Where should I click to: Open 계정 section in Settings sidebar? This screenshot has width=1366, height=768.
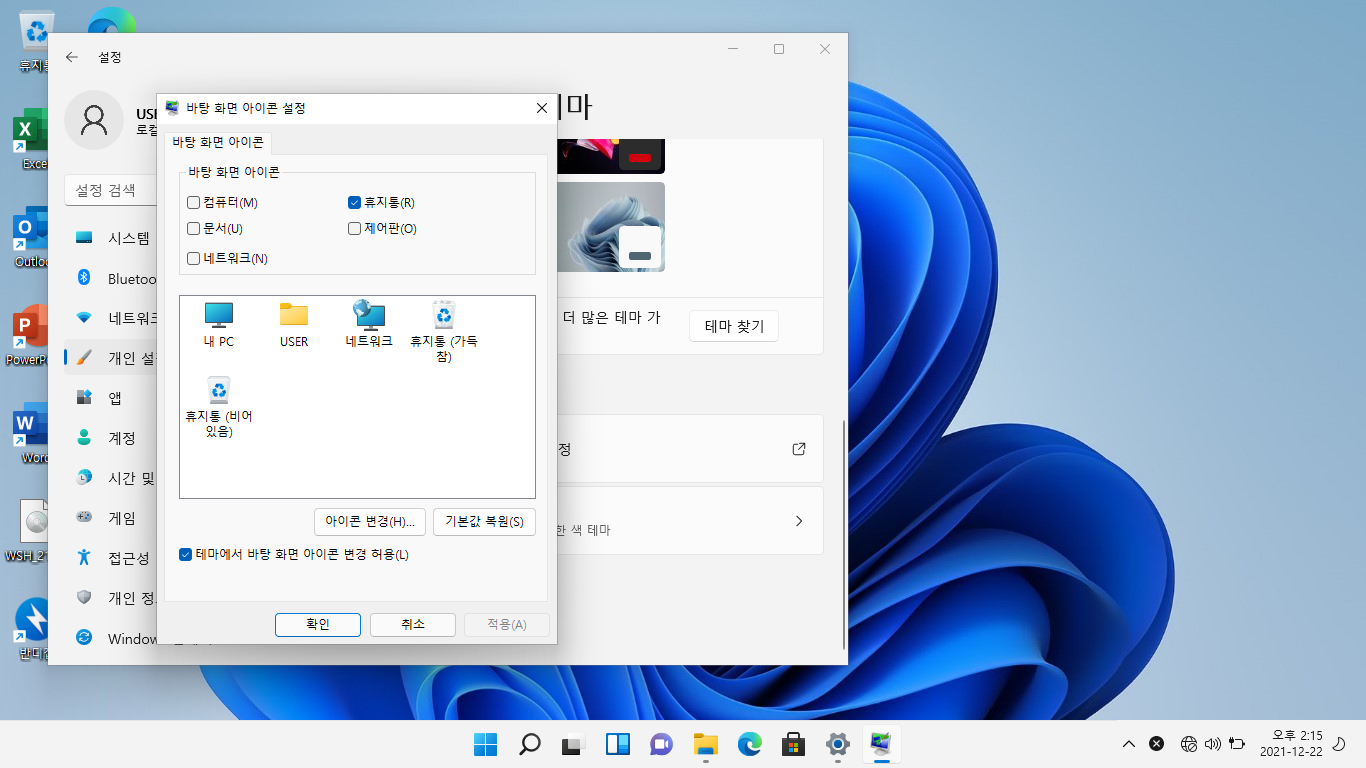[112, 438]
